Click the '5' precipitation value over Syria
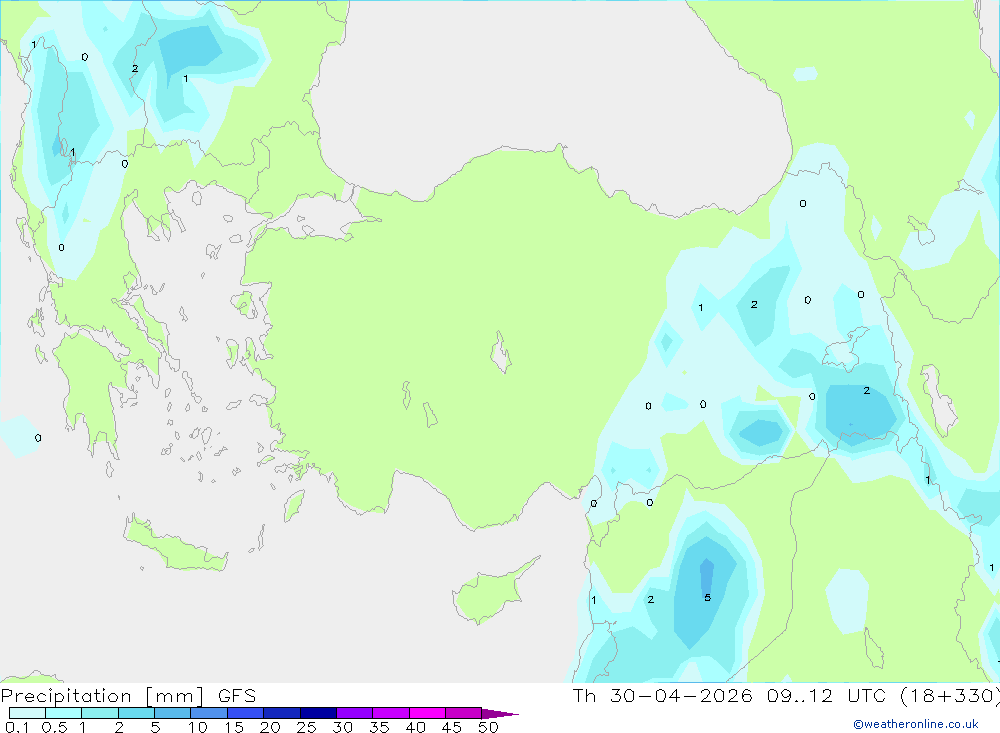Screen dimensions: 1000x733 click(707, 598)
